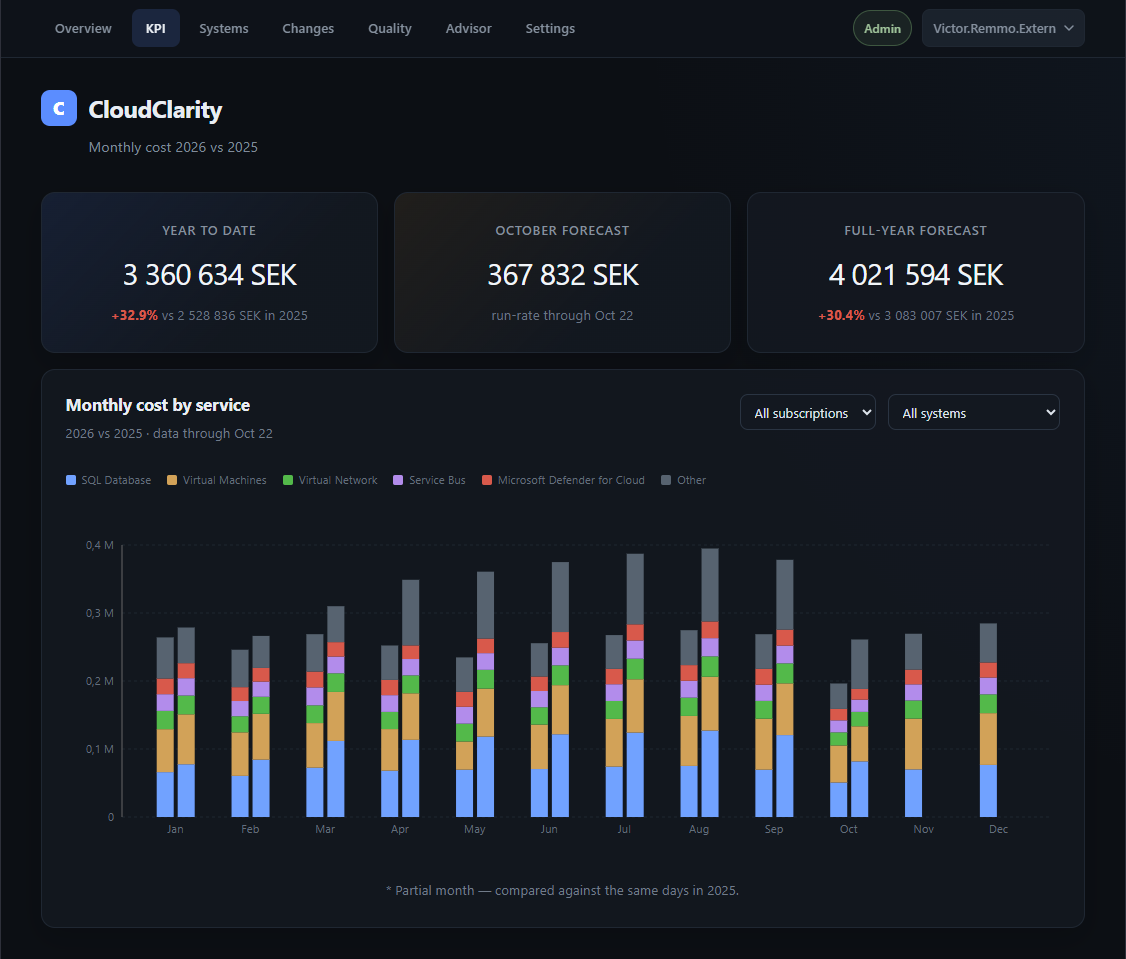Click the Jul axis label

click(x=624, y=829)
